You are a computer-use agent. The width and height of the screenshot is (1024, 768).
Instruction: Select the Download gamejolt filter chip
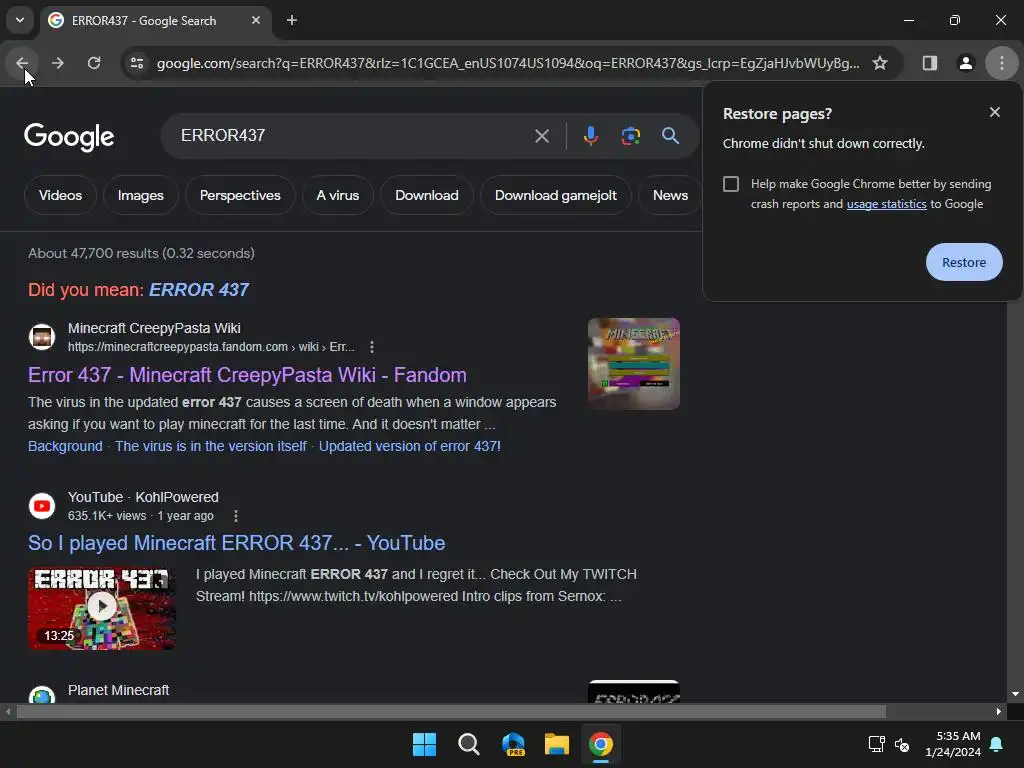(x=556, y=195)
